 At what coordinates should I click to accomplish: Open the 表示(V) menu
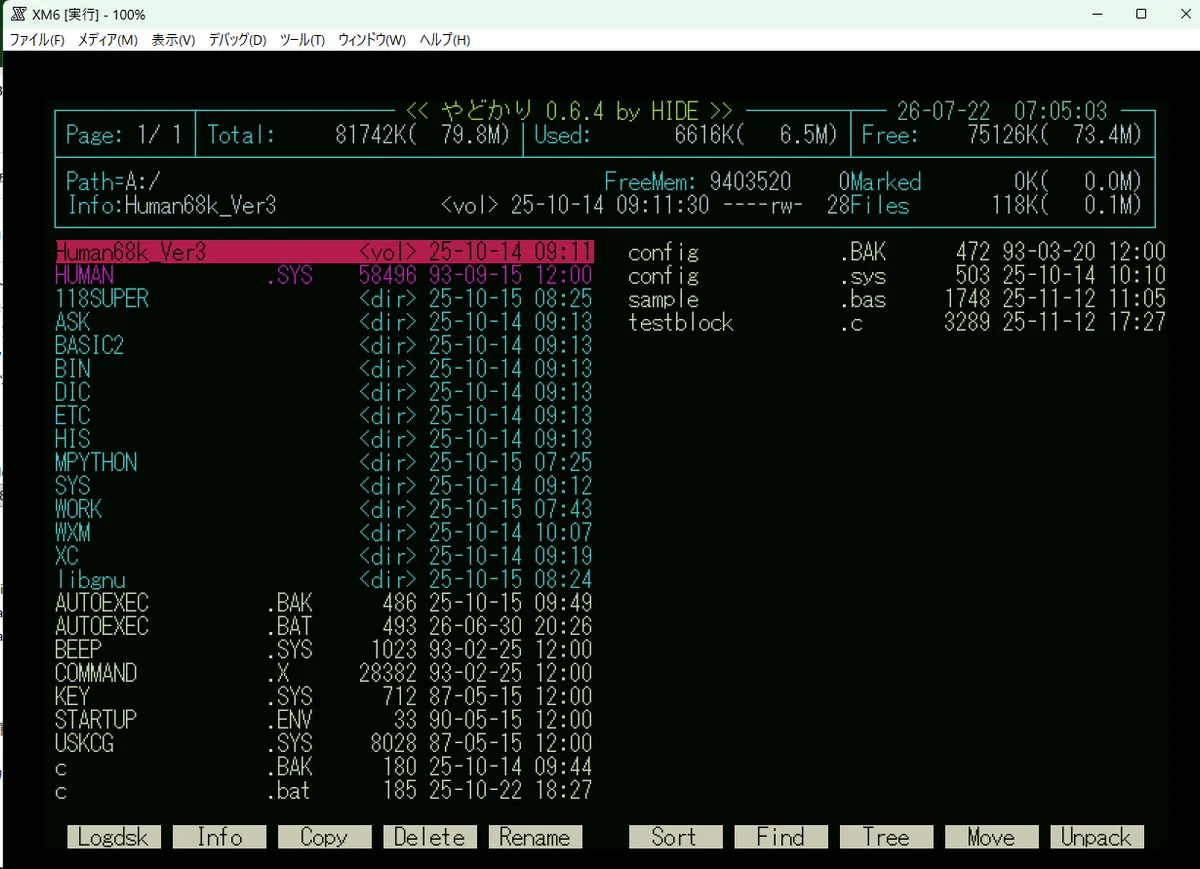click(173, 40)
